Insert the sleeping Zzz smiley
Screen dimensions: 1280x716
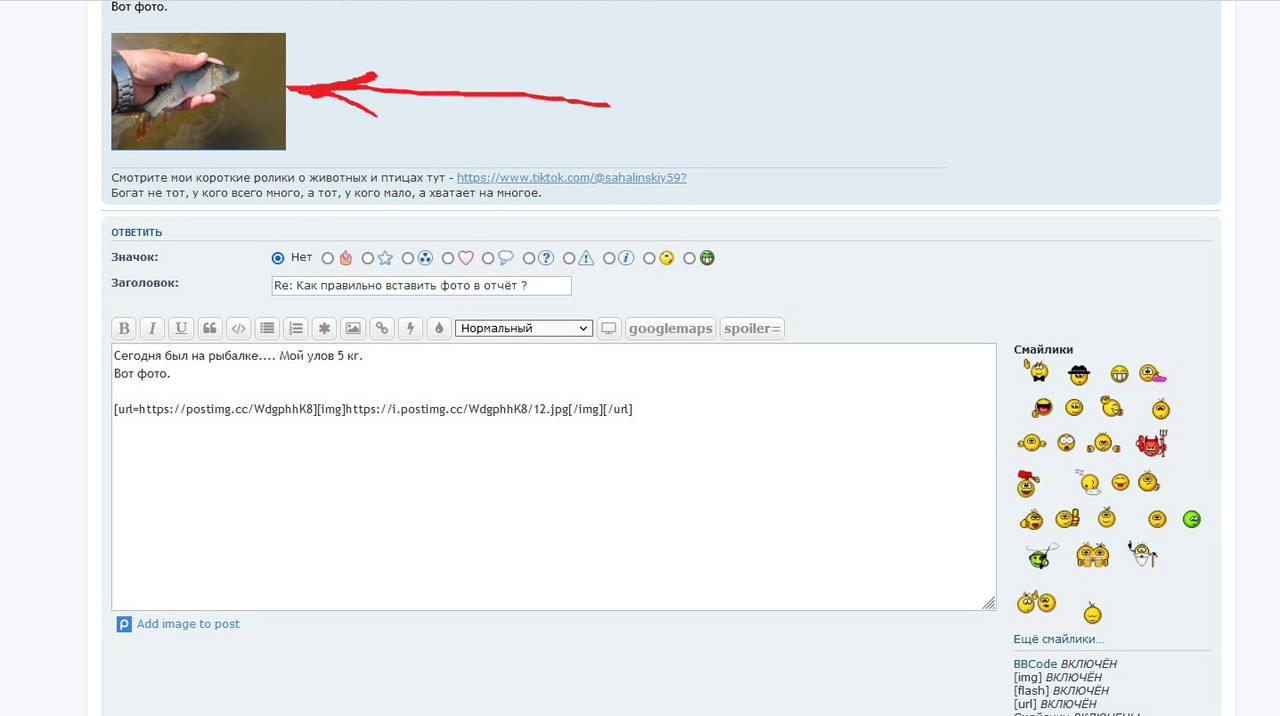coord(1089,482)
